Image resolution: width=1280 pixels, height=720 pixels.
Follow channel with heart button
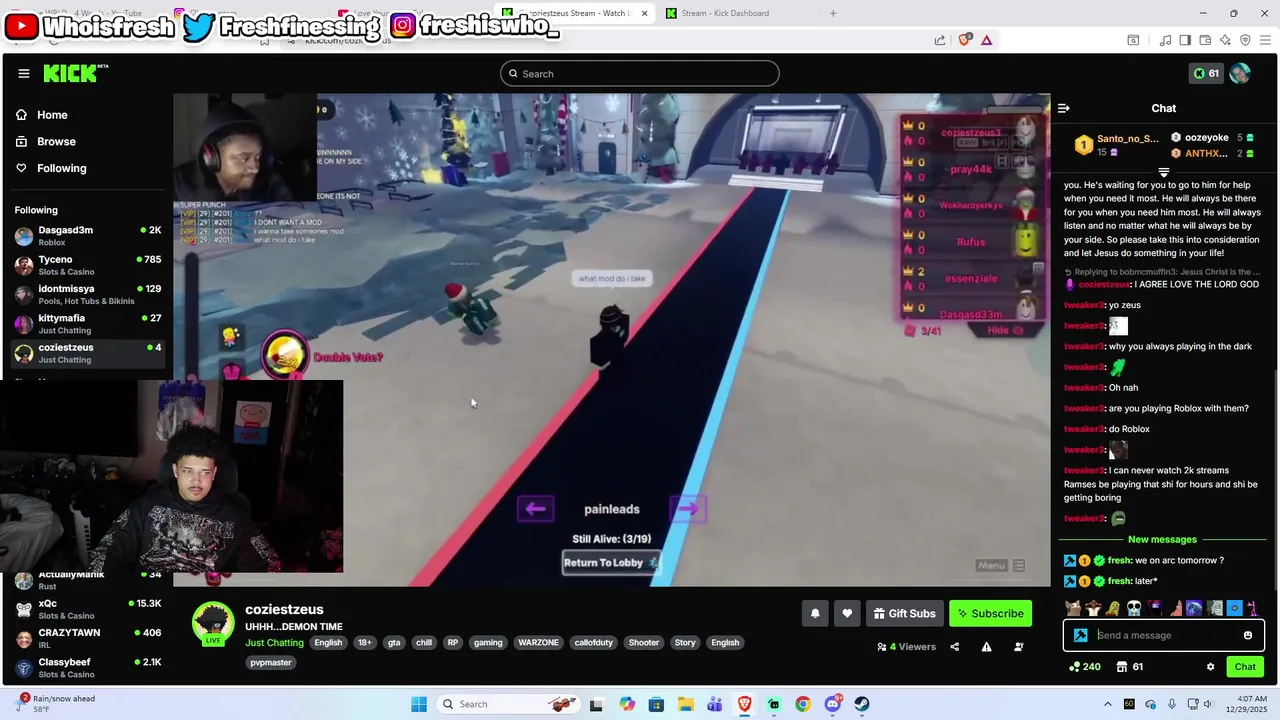tap(847, 613)
